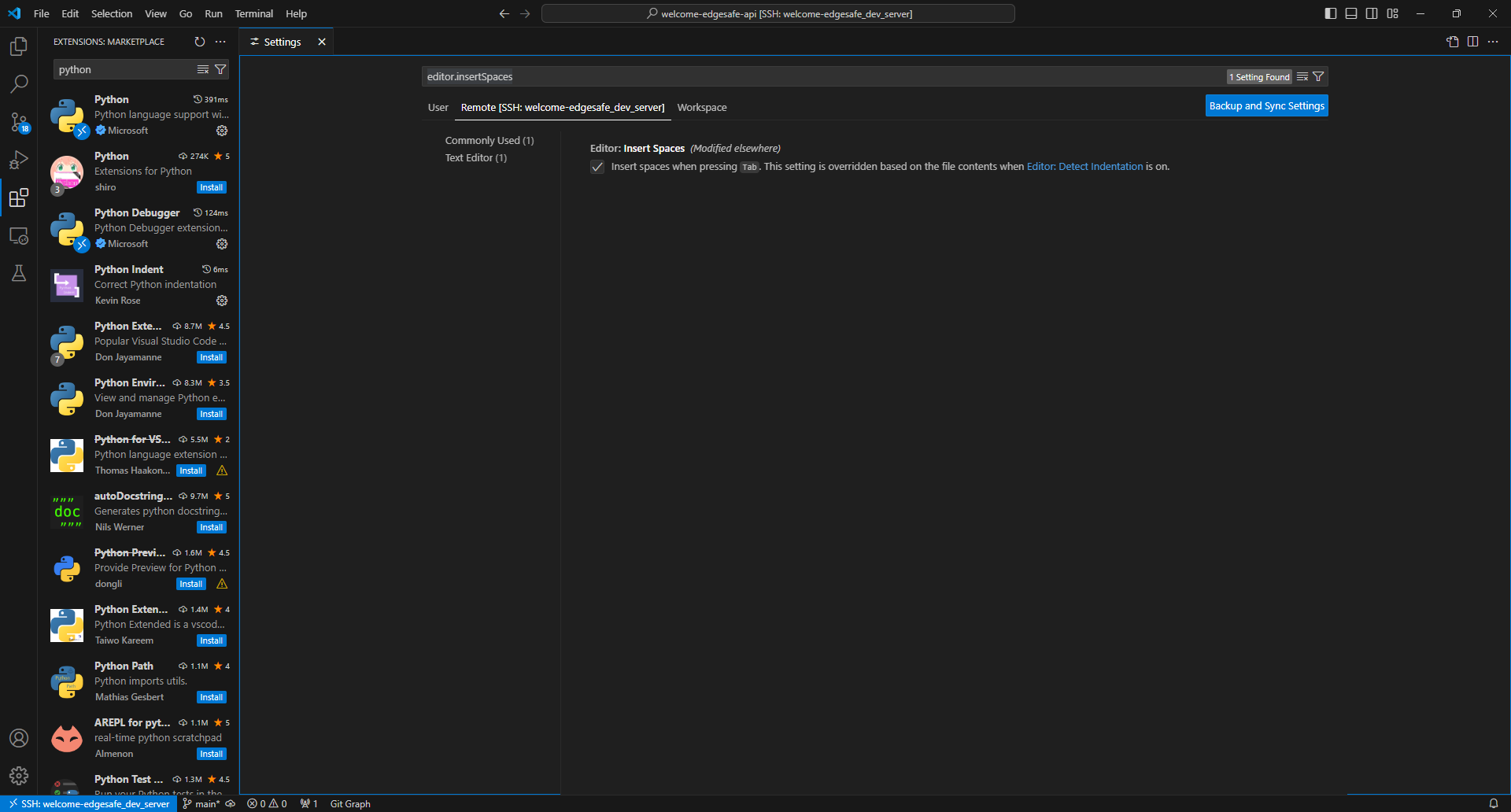Open Remote Explorer view
The height and width of the screenshot is (812, 1511).
pos(19,235)
